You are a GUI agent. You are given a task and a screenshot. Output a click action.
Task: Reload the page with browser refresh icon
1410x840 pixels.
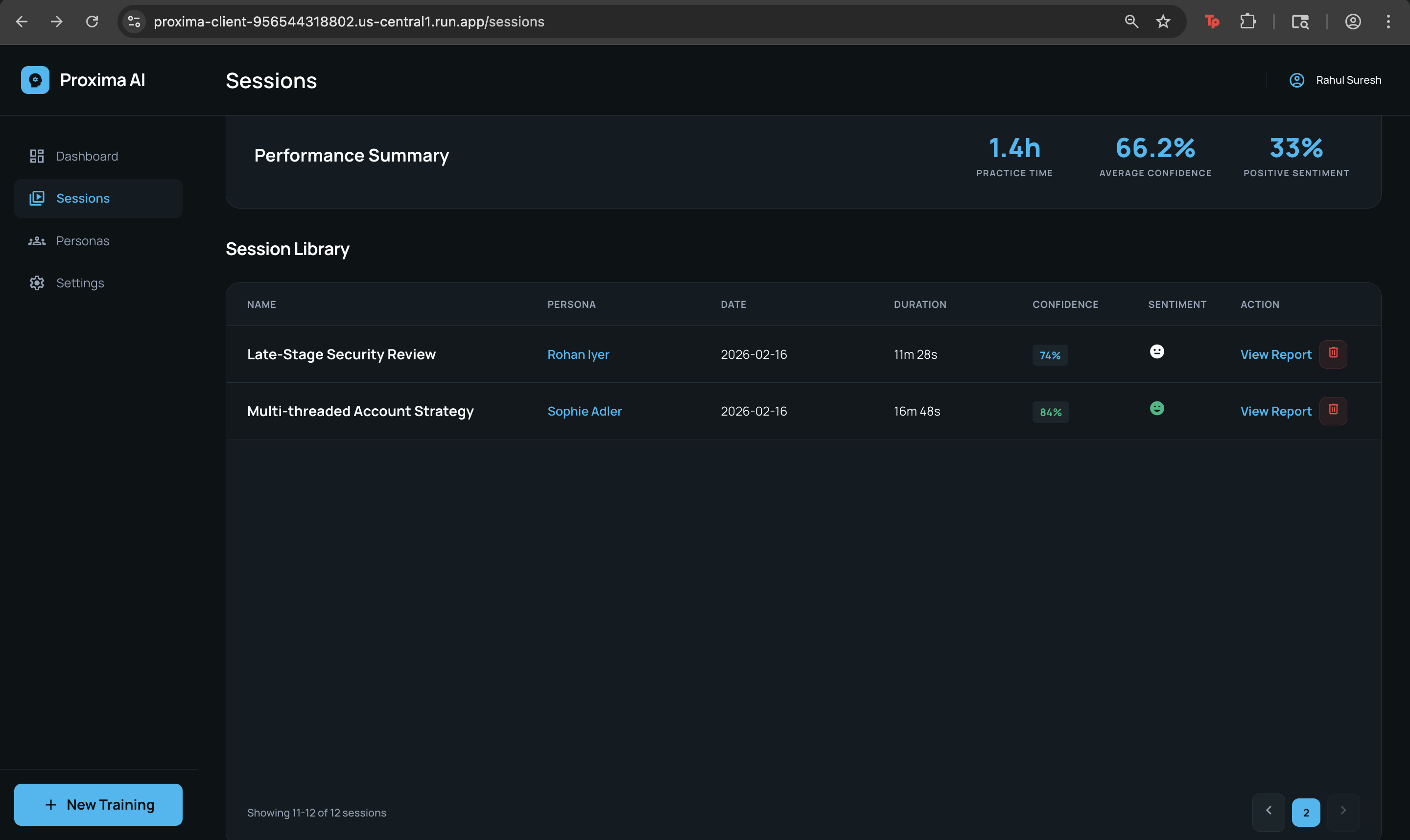coord(92,22)
